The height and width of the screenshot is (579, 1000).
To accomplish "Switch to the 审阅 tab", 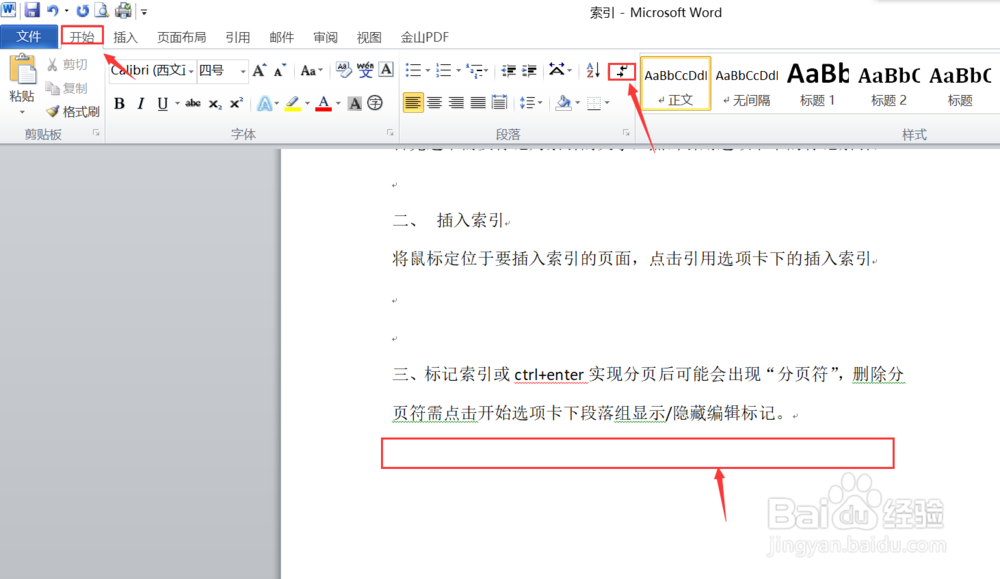I will tap(325, 37).
